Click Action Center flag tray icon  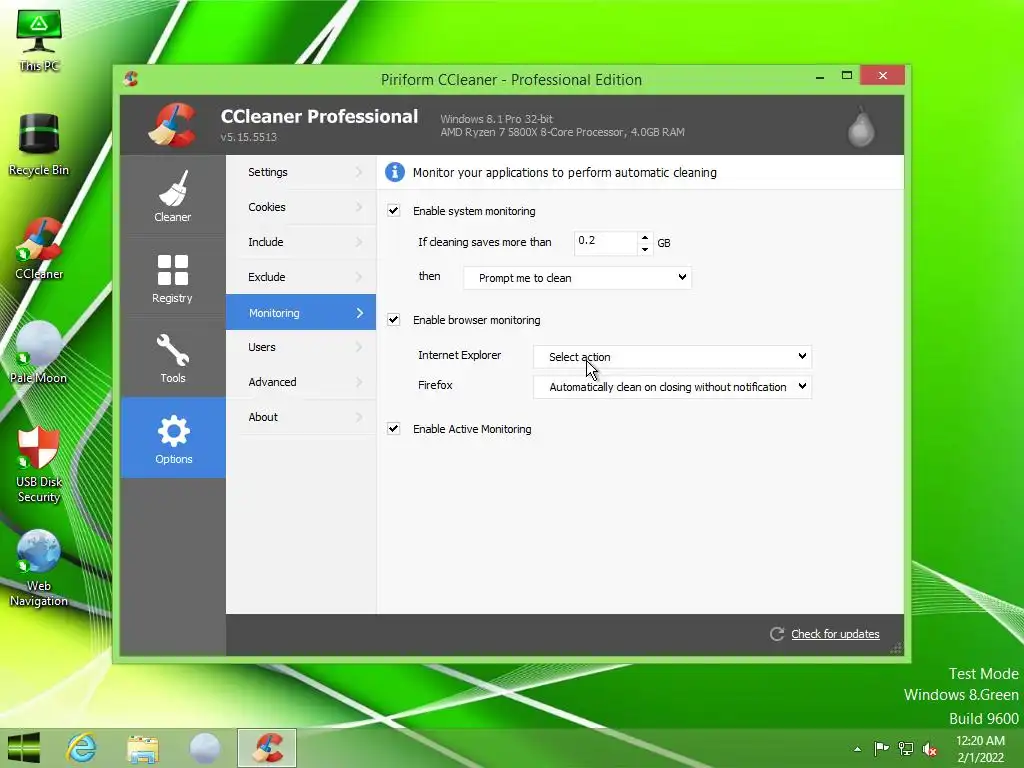point(881,748)
